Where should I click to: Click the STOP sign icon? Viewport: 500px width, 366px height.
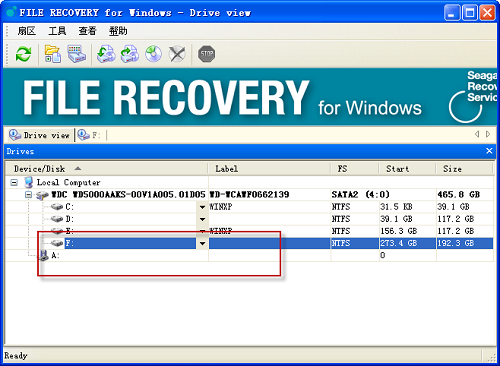coord(206,54)
